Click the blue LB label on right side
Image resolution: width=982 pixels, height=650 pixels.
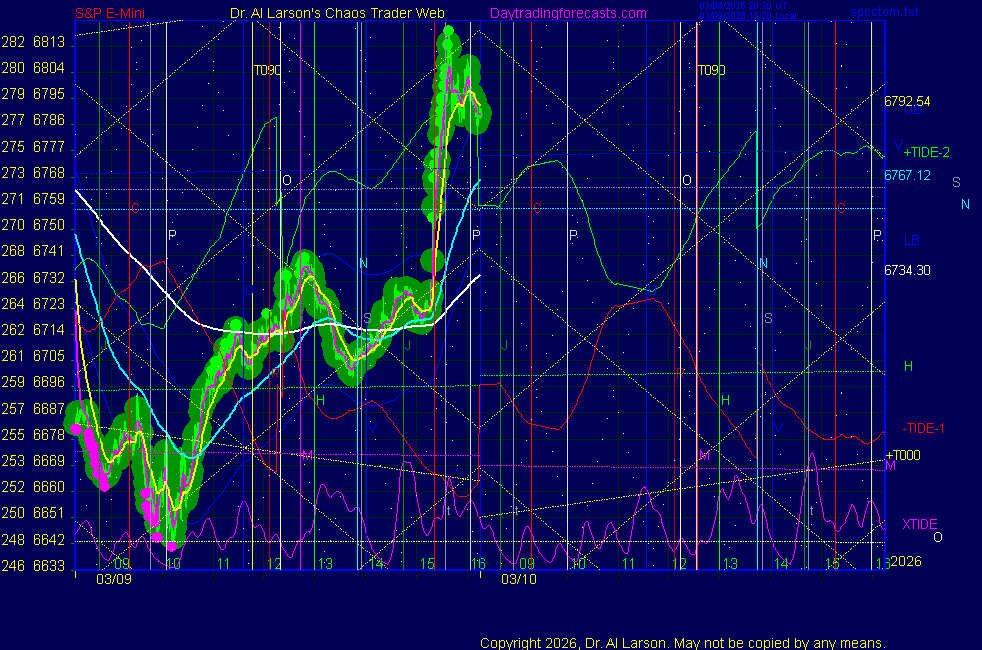912,240
